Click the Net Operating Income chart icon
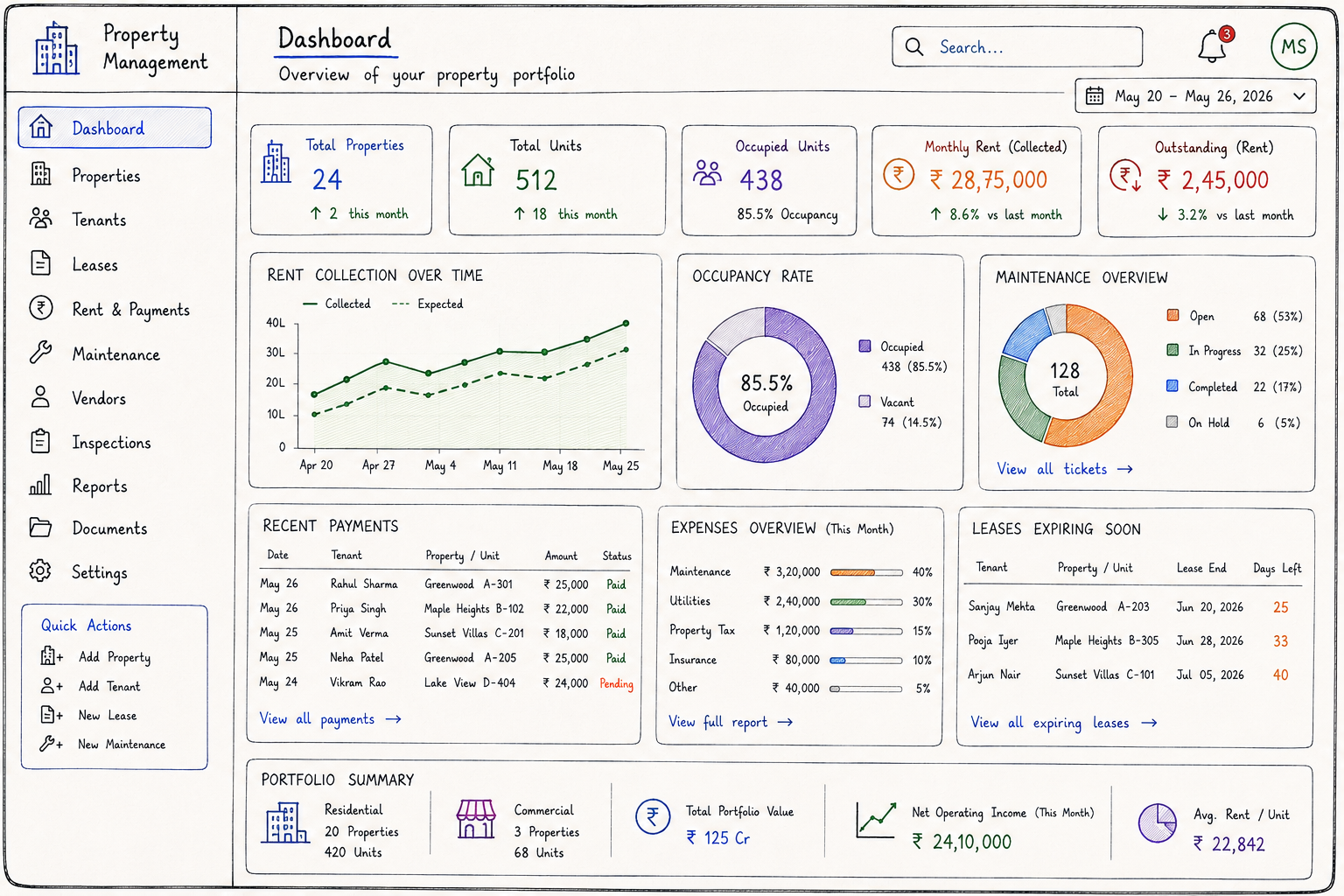Viewport: 1344px width, 896px height. pos(876,820)
